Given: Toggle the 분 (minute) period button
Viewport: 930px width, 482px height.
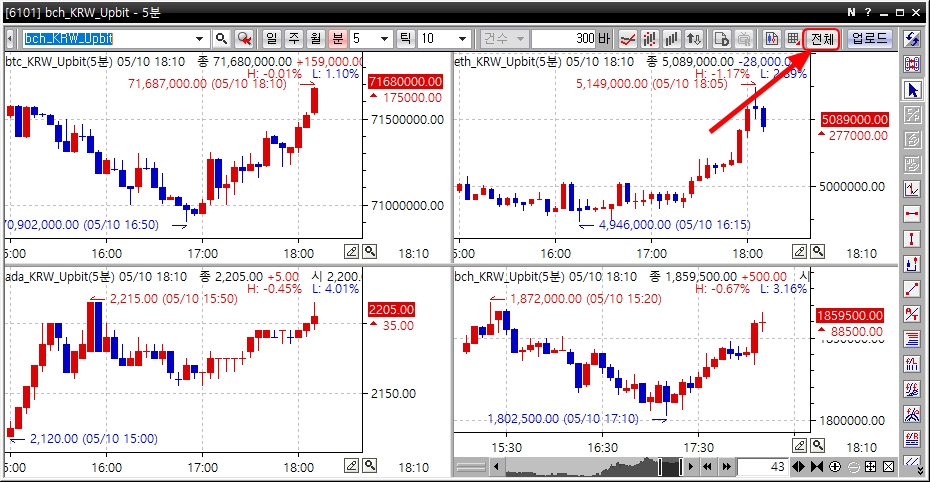Looking at the screenshot, I should point(338,39).
